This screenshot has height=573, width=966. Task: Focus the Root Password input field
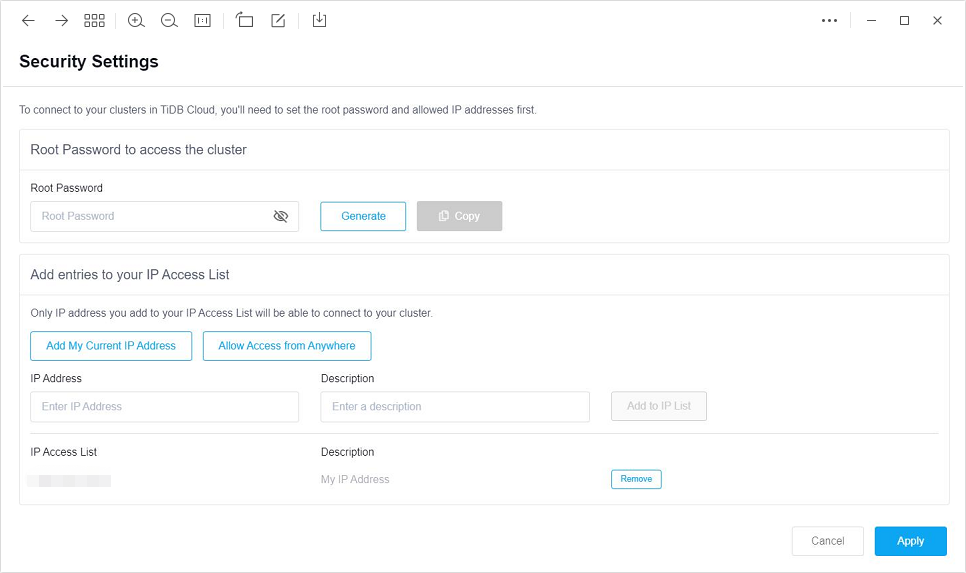coord(150,216)
